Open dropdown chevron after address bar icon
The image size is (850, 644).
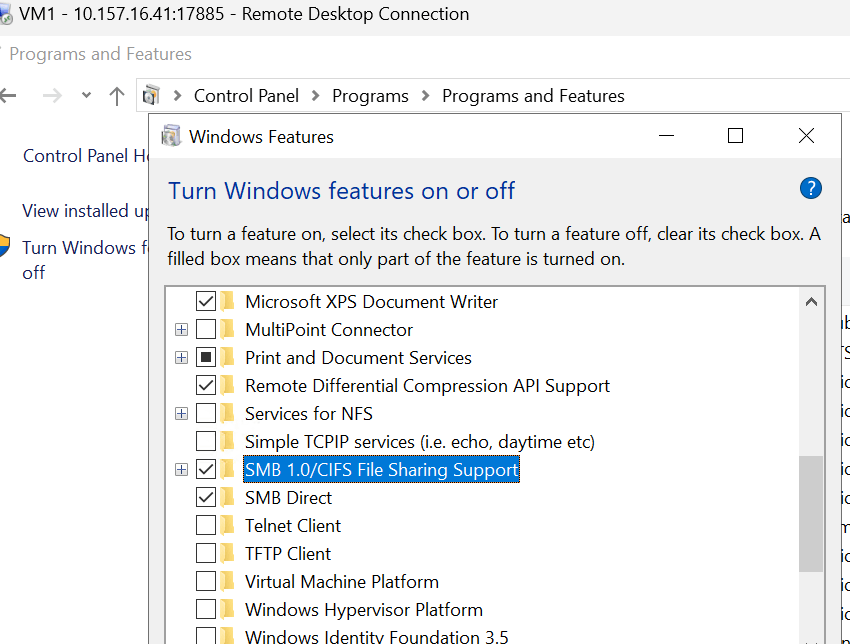click(x=177, y=96)
